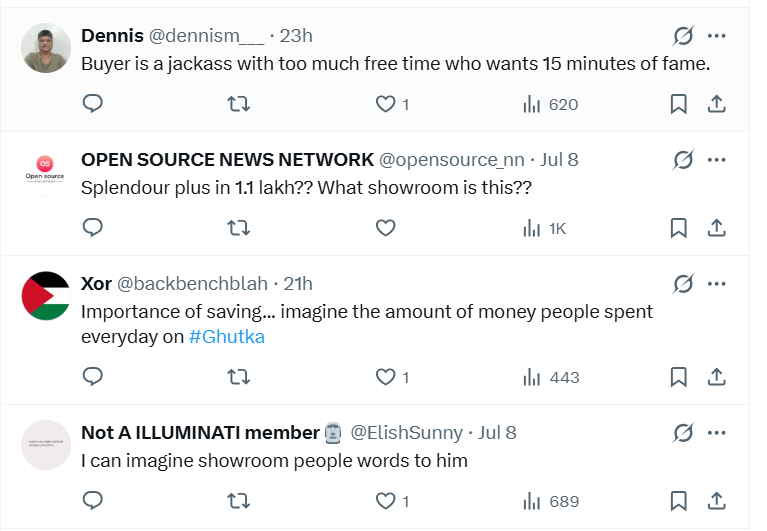Image resolution: width=767 pixels, height=531 pixels.
Task: Open more options menu on Dennis's tweet
Action: (x=717, y=36)
